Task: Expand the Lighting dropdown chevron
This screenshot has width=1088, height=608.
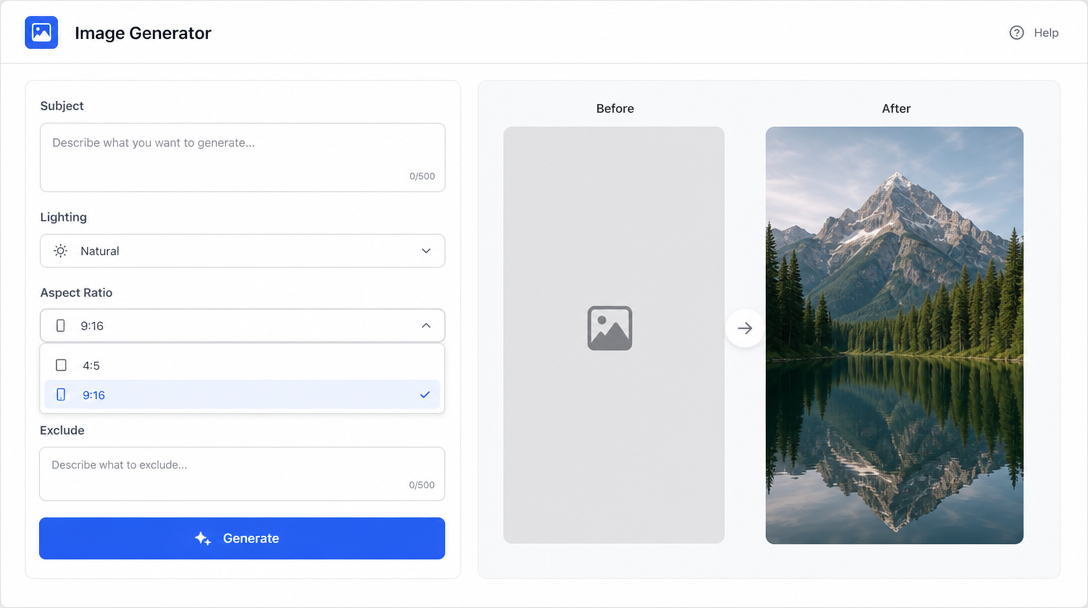Action: (x=426, y=251)
